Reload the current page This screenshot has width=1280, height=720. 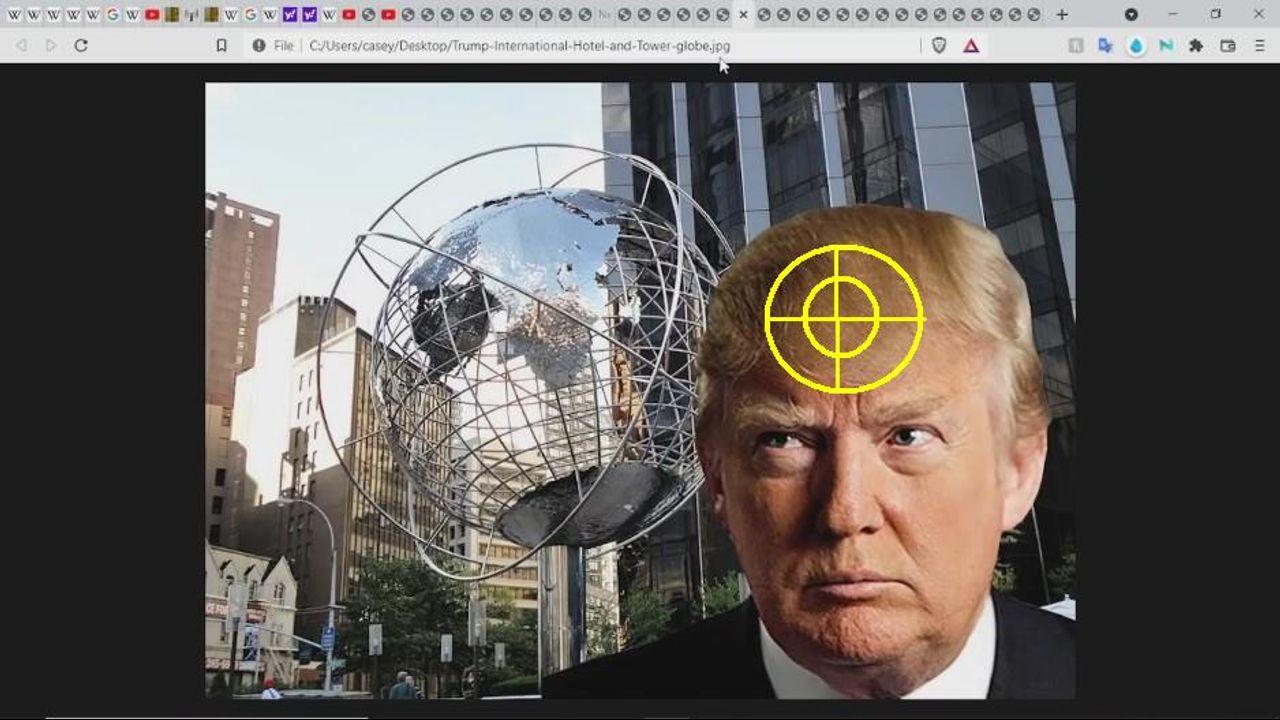click(x=81, y=45)
